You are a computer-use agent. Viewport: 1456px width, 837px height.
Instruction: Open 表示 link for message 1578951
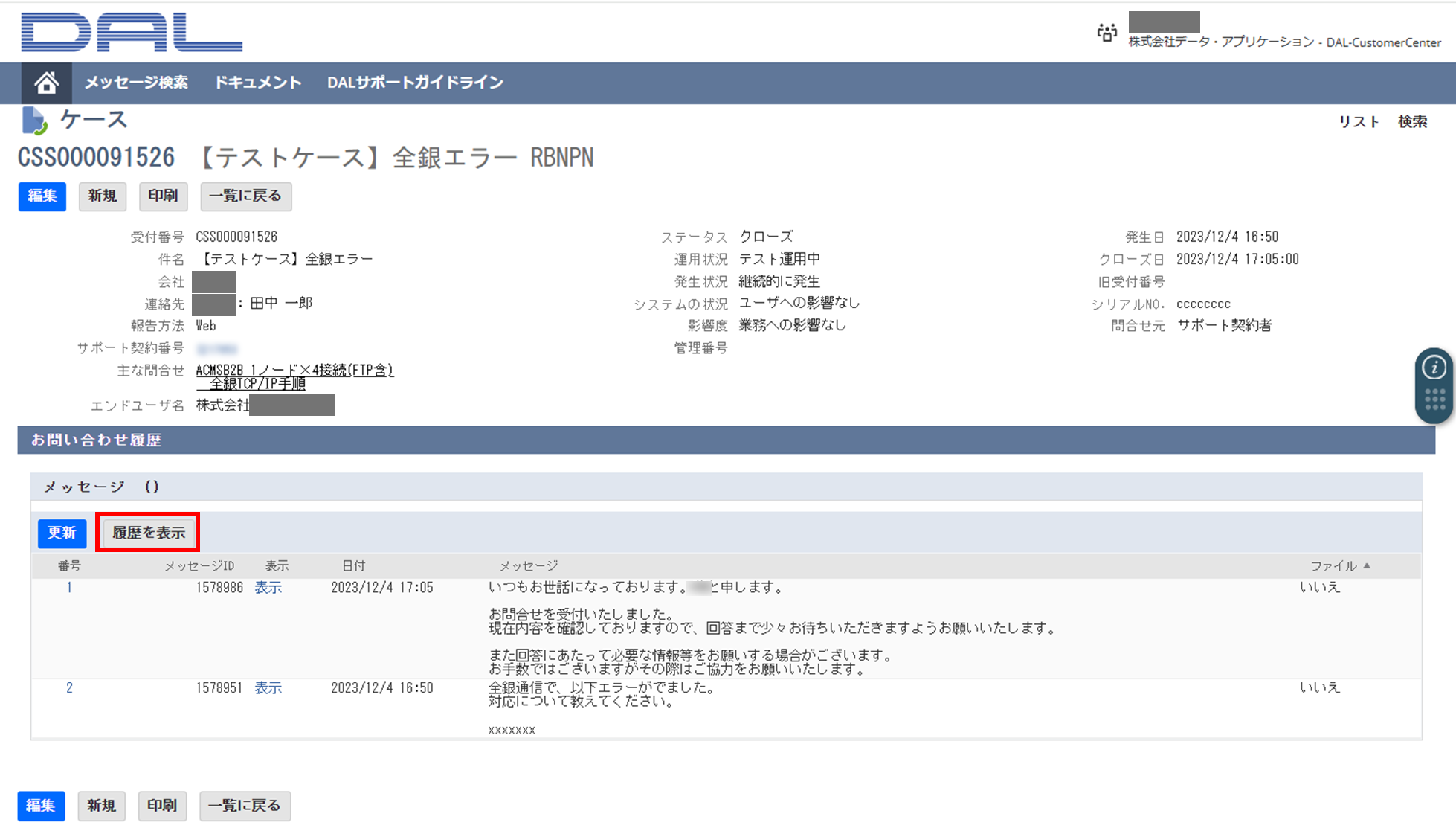pyautogui.click(x=268, y=688)
